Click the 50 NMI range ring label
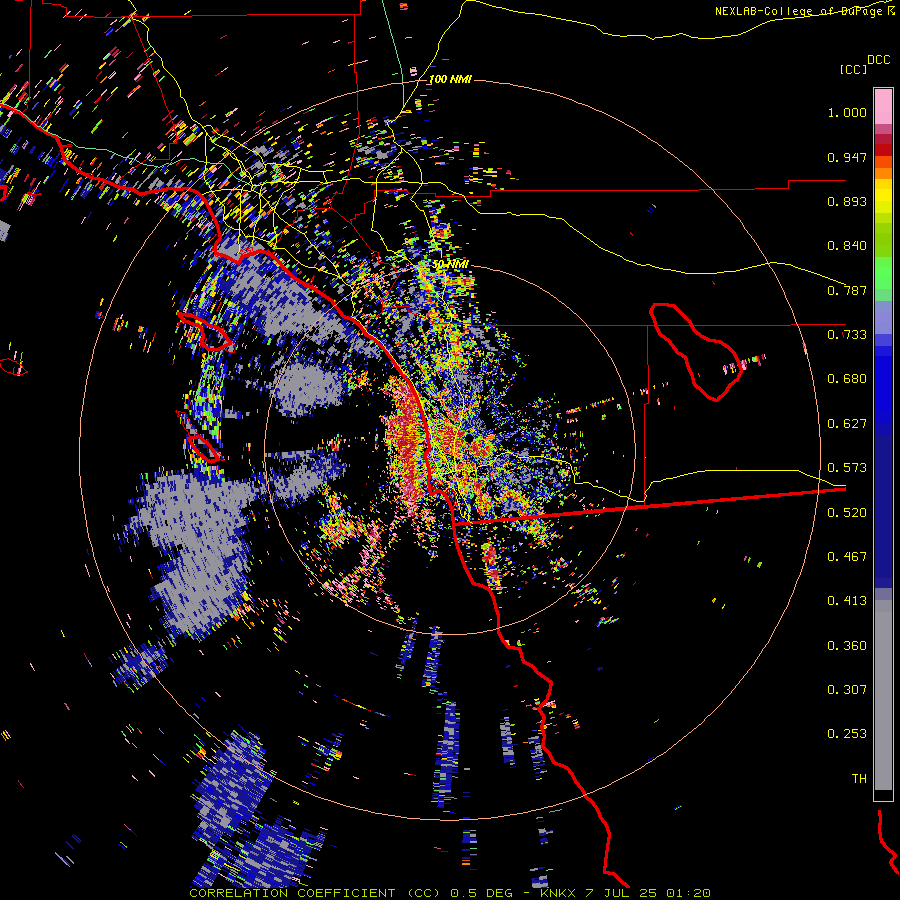 (x=450, y=265)
